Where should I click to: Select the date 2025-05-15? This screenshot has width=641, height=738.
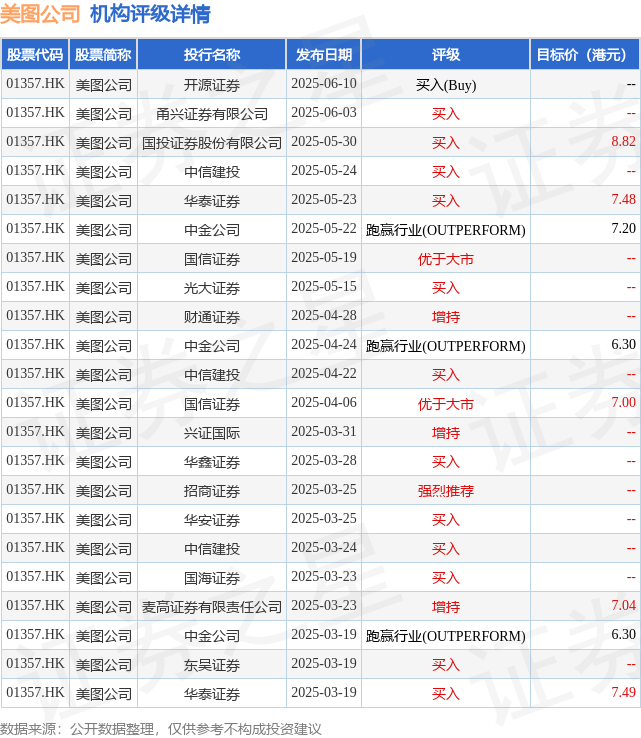[x=324, y=286]
